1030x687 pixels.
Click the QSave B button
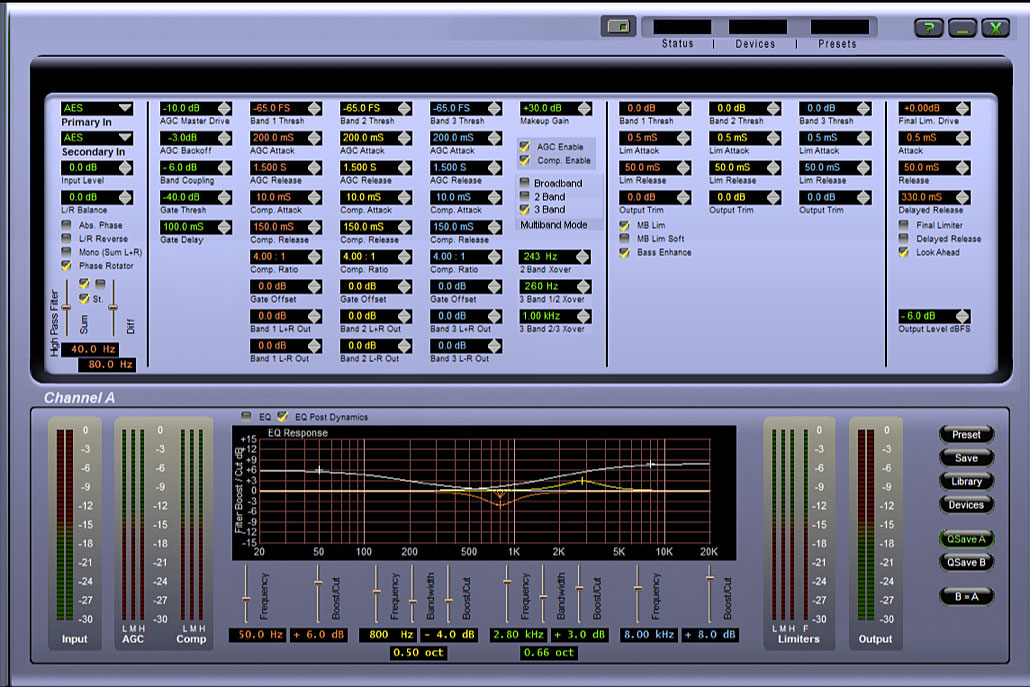click(966, 562)
